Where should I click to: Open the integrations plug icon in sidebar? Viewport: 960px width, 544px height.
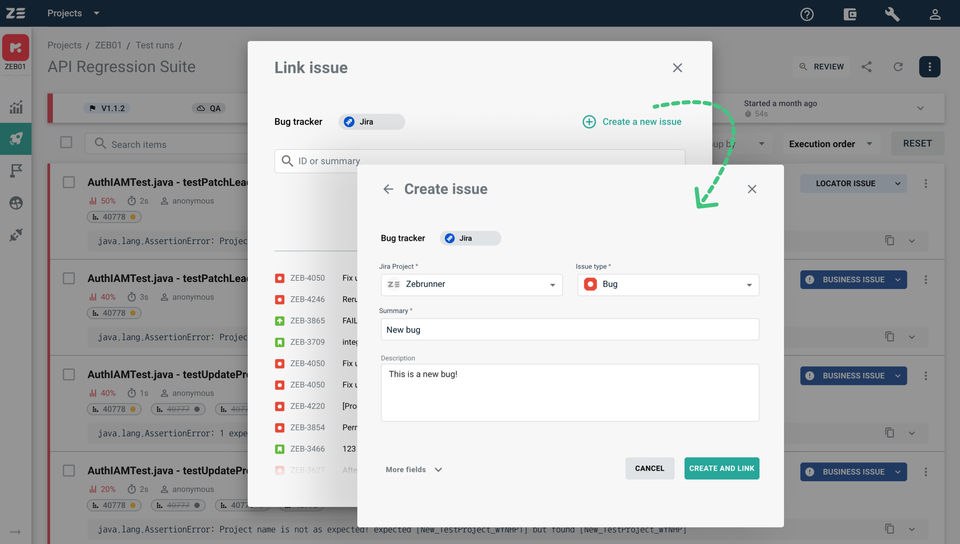[x=16, y=235]
